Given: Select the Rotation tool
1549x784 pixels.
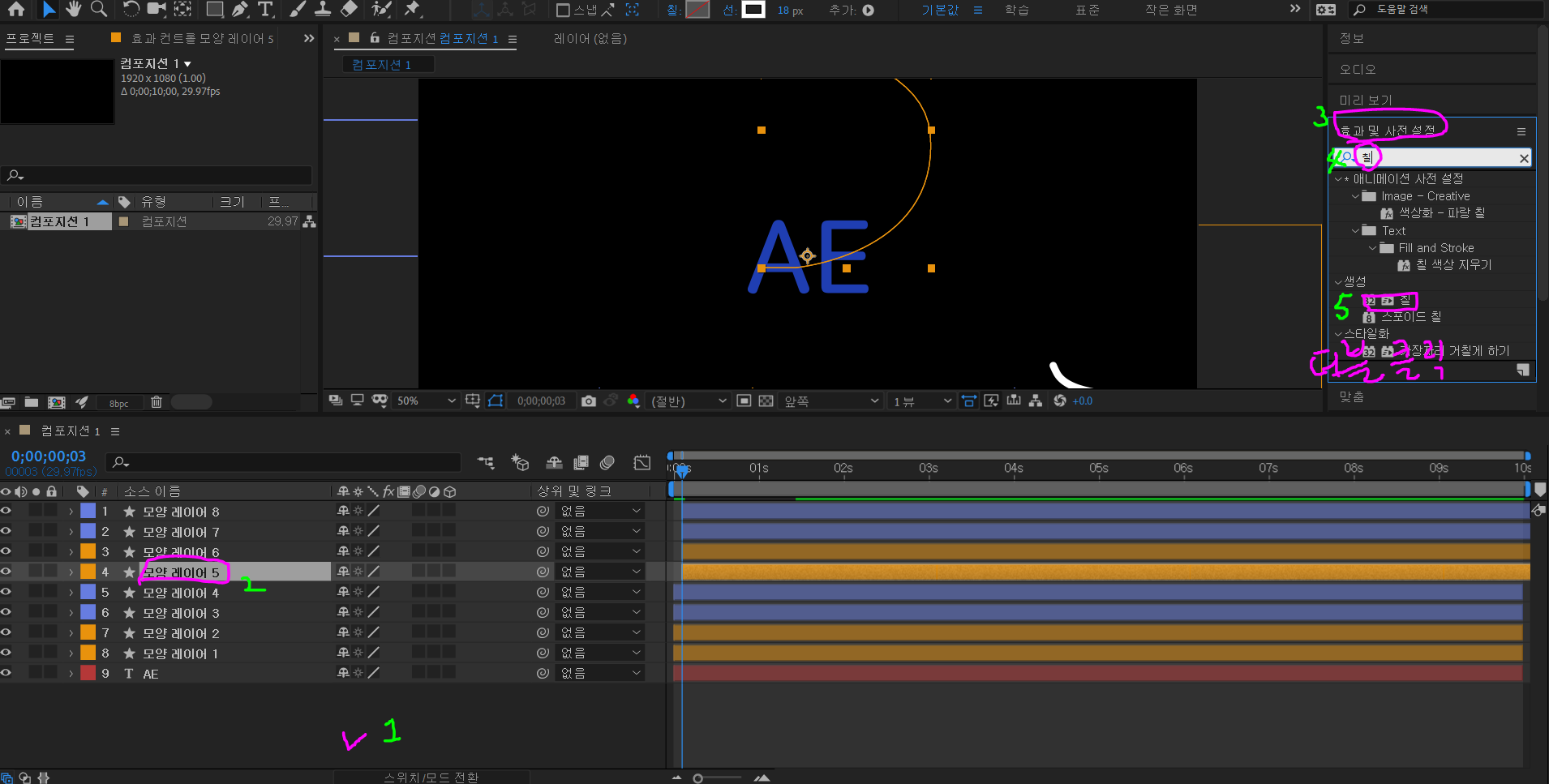Looking at the screenshot, I should coord(131,9).
